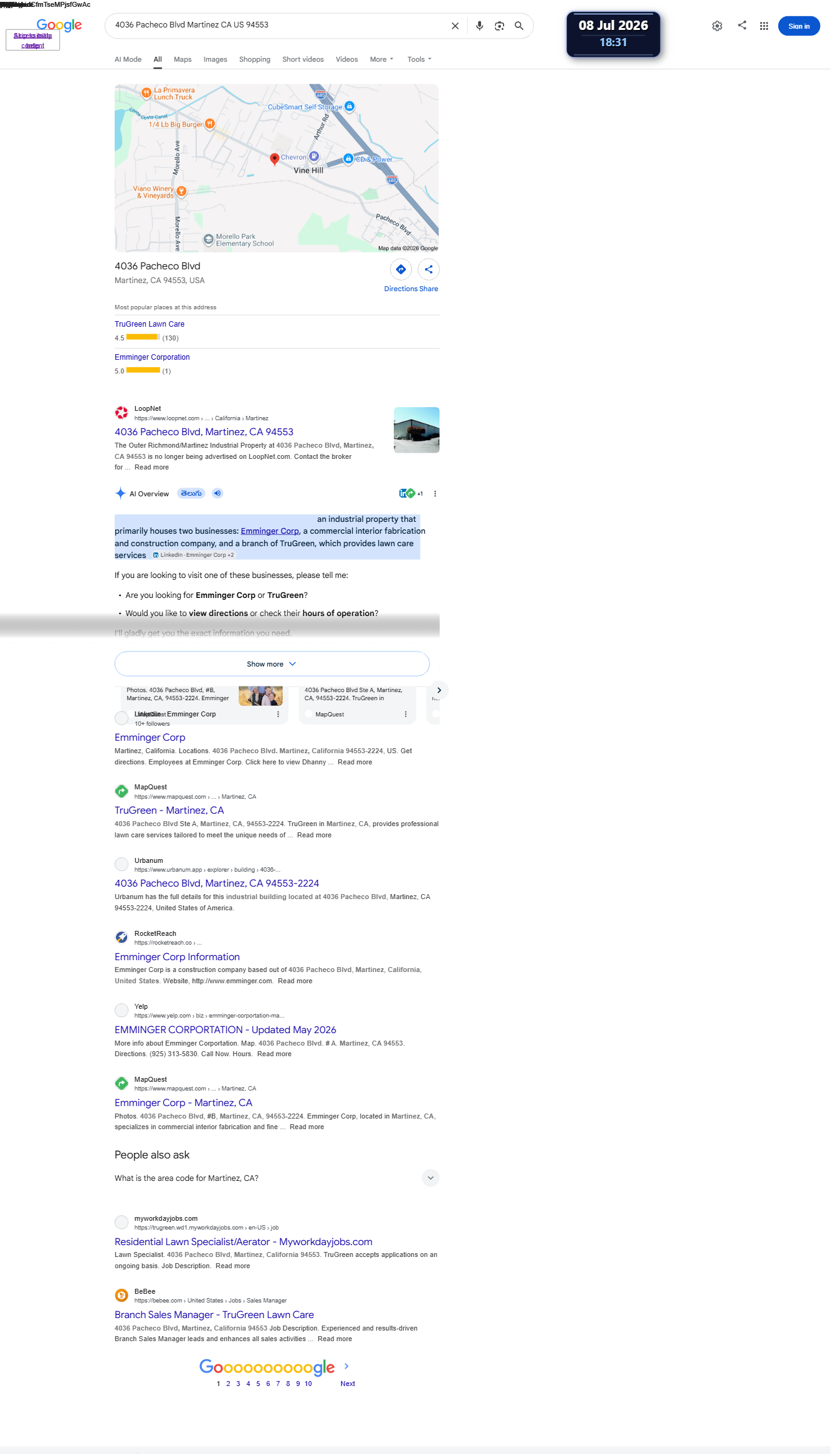Image resolution: width=840 pixels, height=1454 pixels.
Task: Go to Next results page
Action: 348,1384
